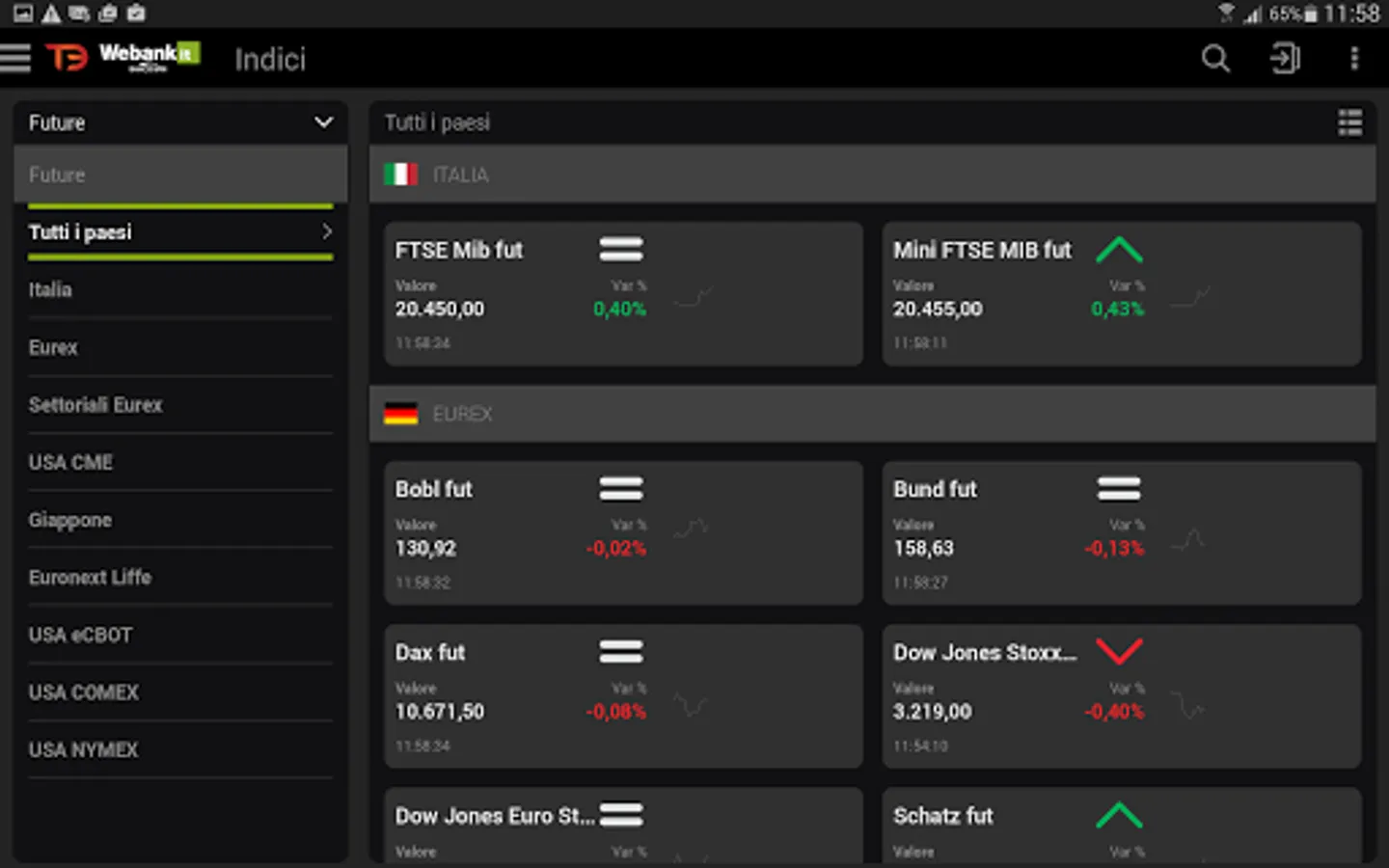The image size is (1389, 868).
Task: Tap the EUREX section header
Action: coord(873,414)
